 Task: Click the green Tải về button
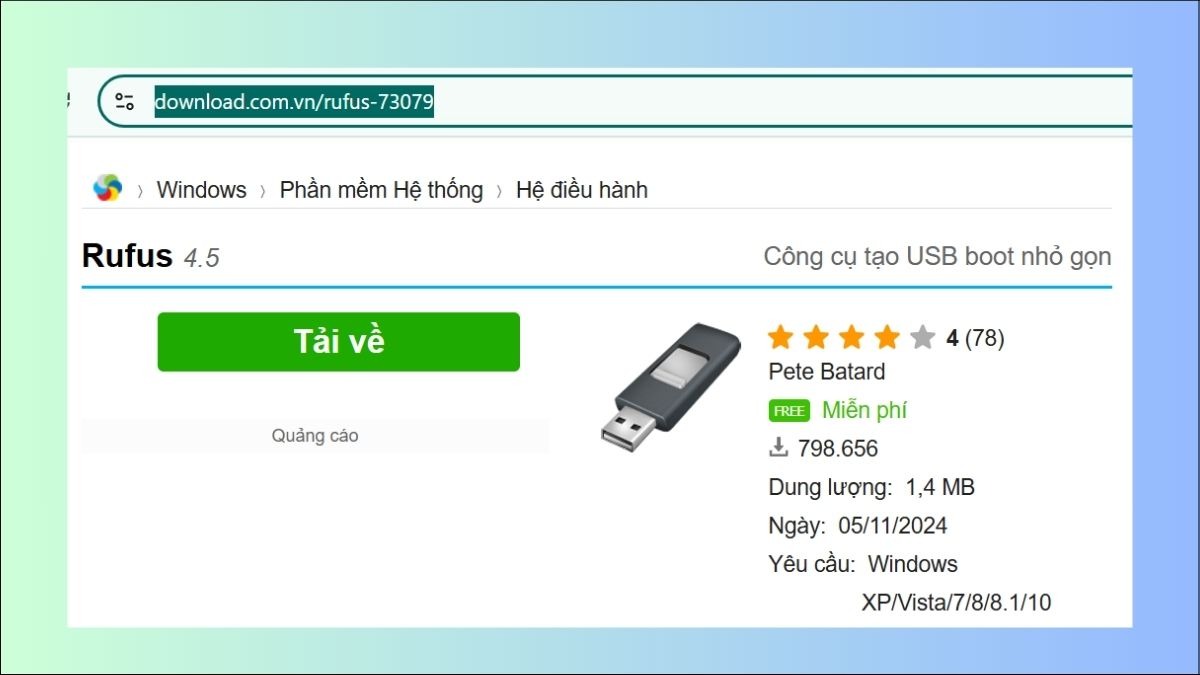(x=339, y=342)
